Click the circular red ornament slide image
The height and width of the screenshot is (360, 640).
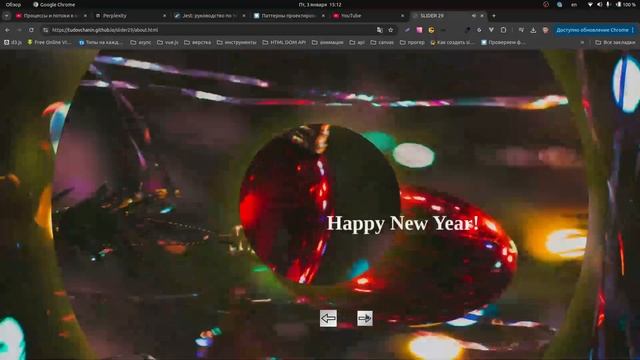point(320,204)
